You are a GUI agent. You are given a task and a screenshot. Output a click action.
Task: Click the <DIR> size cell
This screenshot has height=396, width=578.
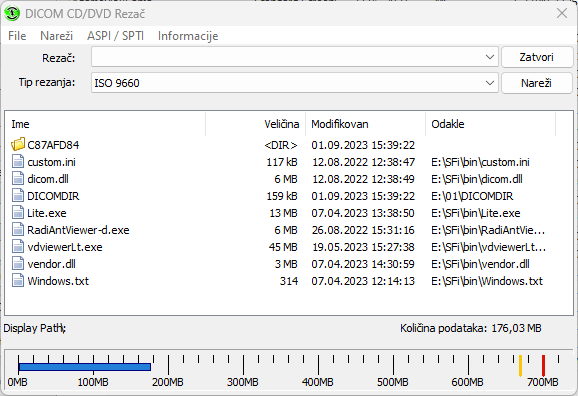[x=281, y=145]
